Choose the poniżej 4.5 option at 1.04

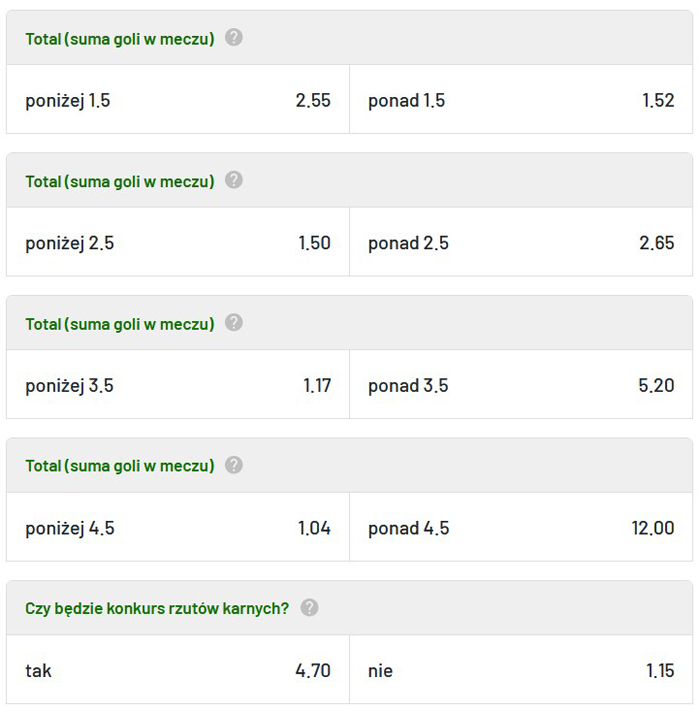pyautogui.click(x=178, y=528)
